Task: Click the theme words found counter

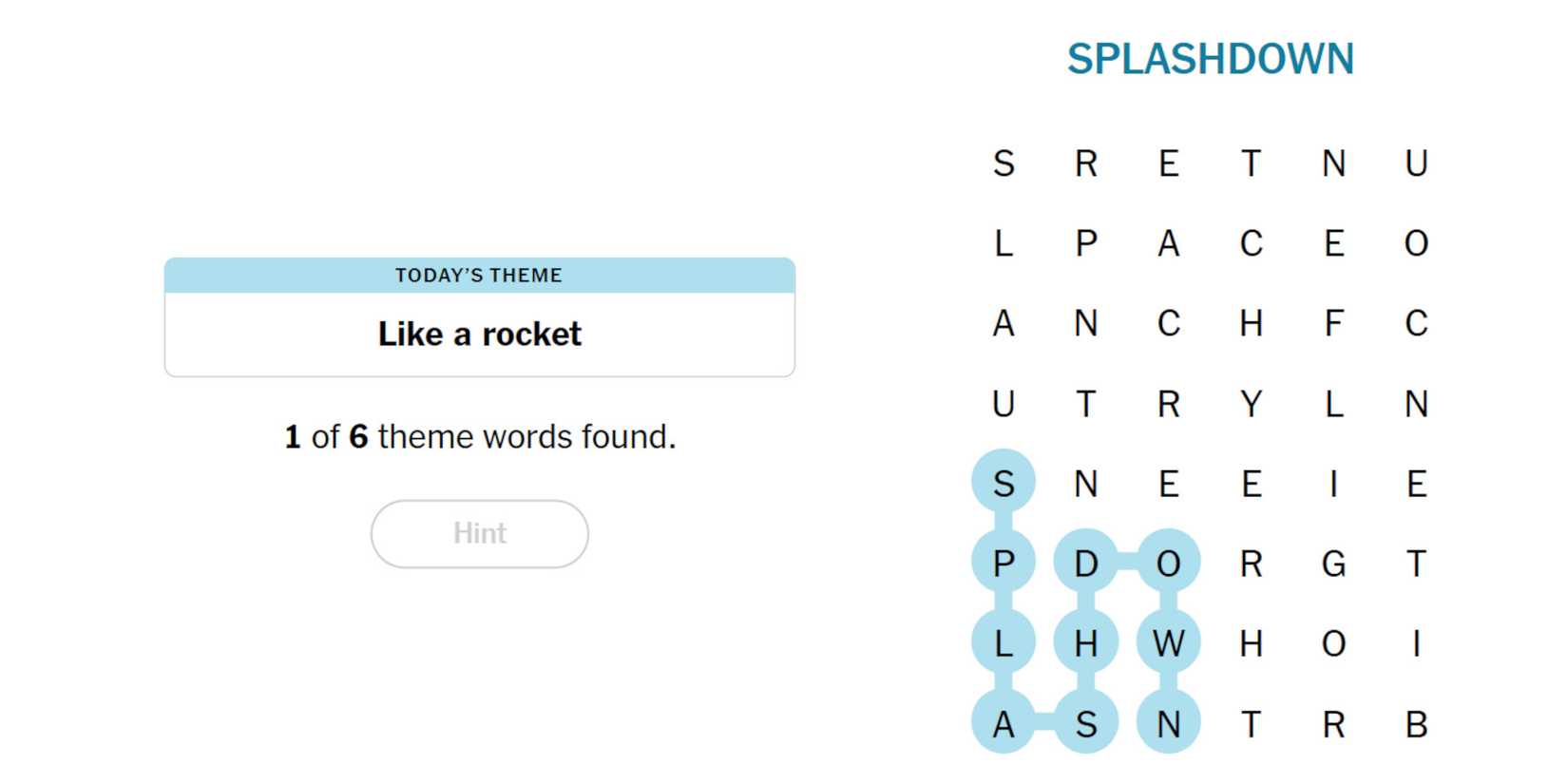Action: (479, 437)
